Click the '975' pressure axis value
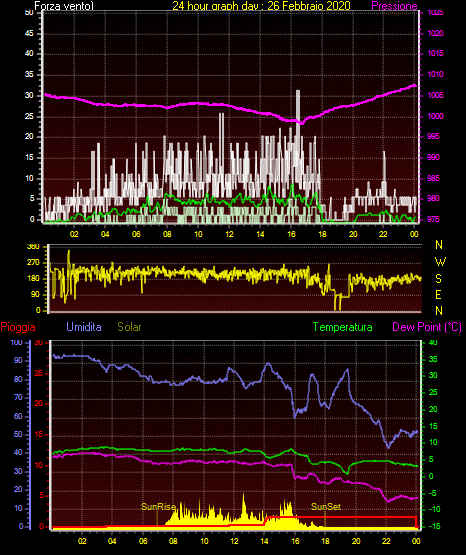 pos(434,219)
